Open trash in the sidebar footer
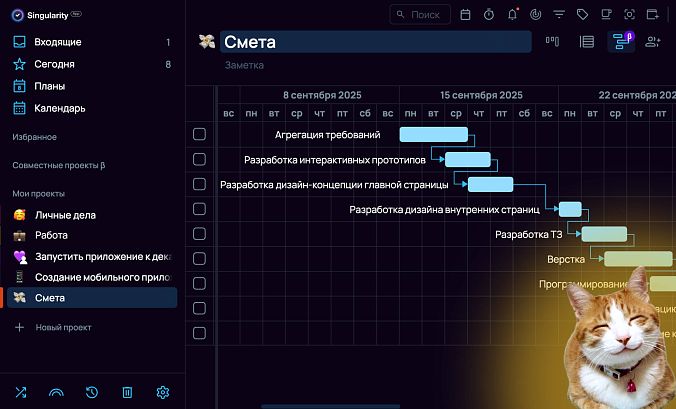Screen dimensions: 676x409 click(x=127, y=392)
